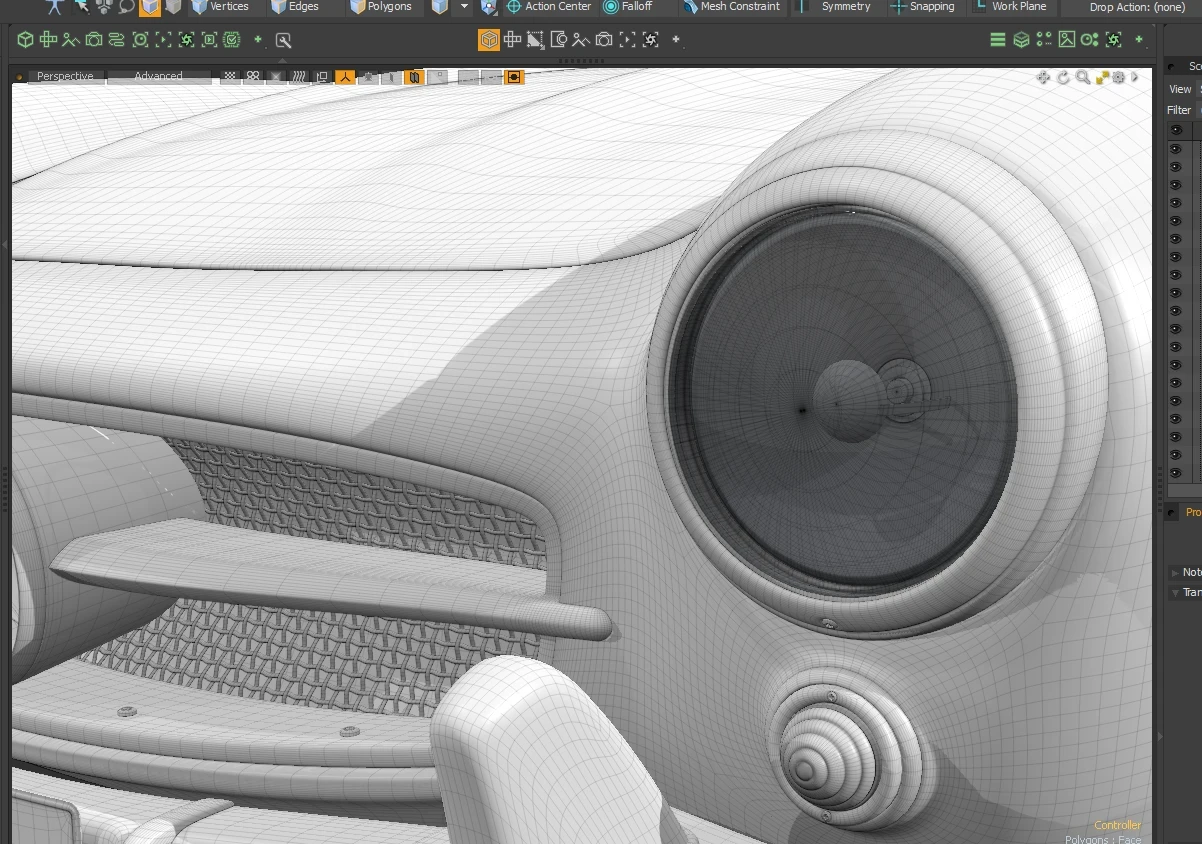This screenshot has width=1202, height=844.
Task: Click the viewport pan (move) icon
Action: (1043, 77)
